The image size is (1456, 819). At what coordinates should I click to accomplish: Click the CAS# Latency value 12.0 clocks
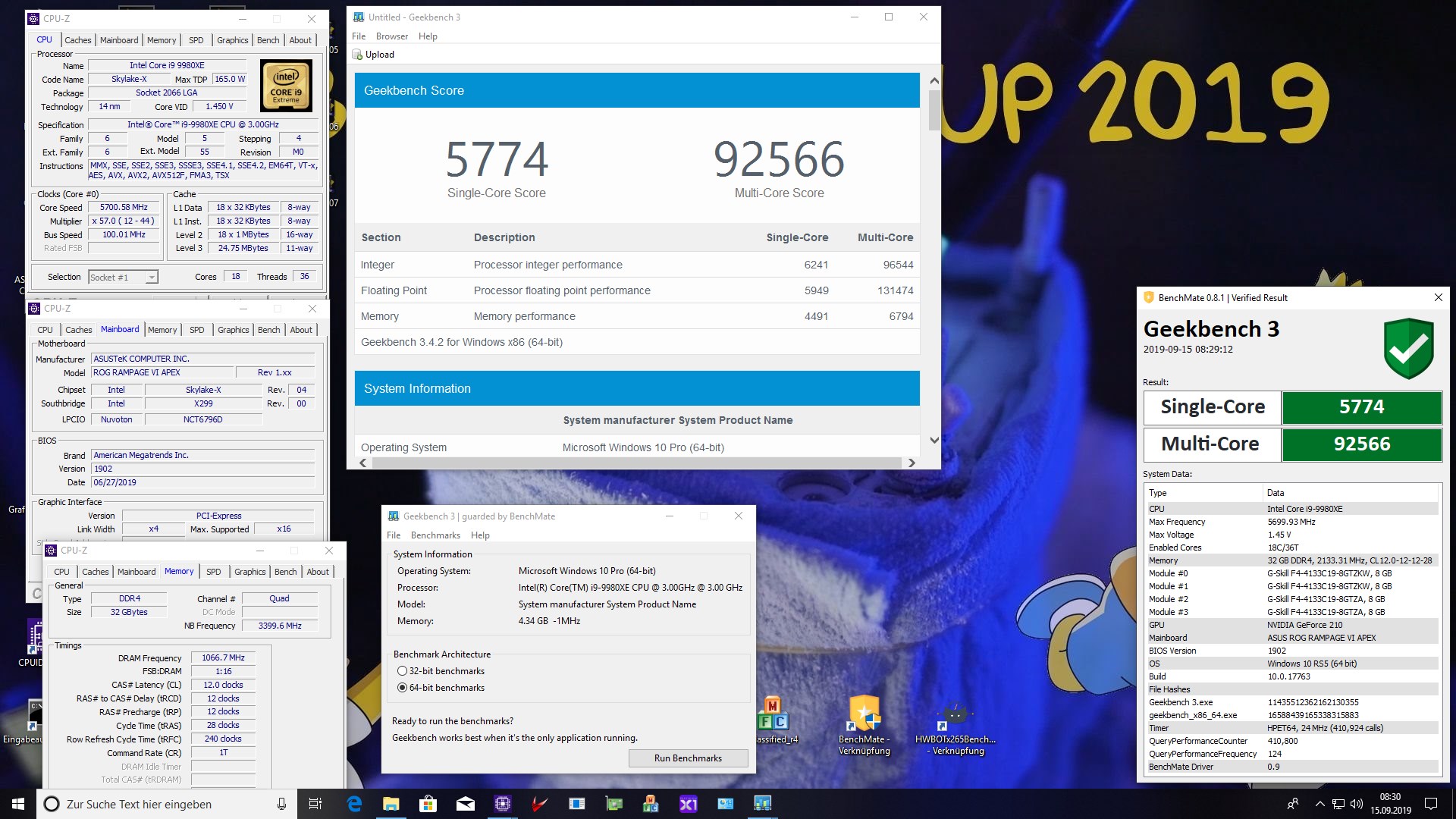click(x=223, y=685)
